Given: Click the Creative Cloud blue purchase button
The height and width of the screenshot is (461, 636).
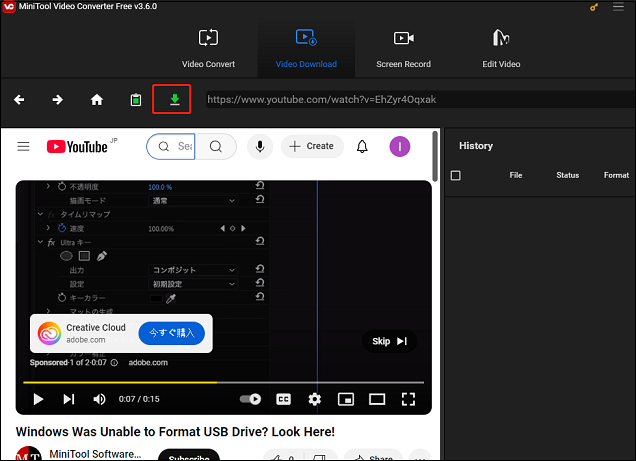Looking at the screenshot, I should [172, 333].
